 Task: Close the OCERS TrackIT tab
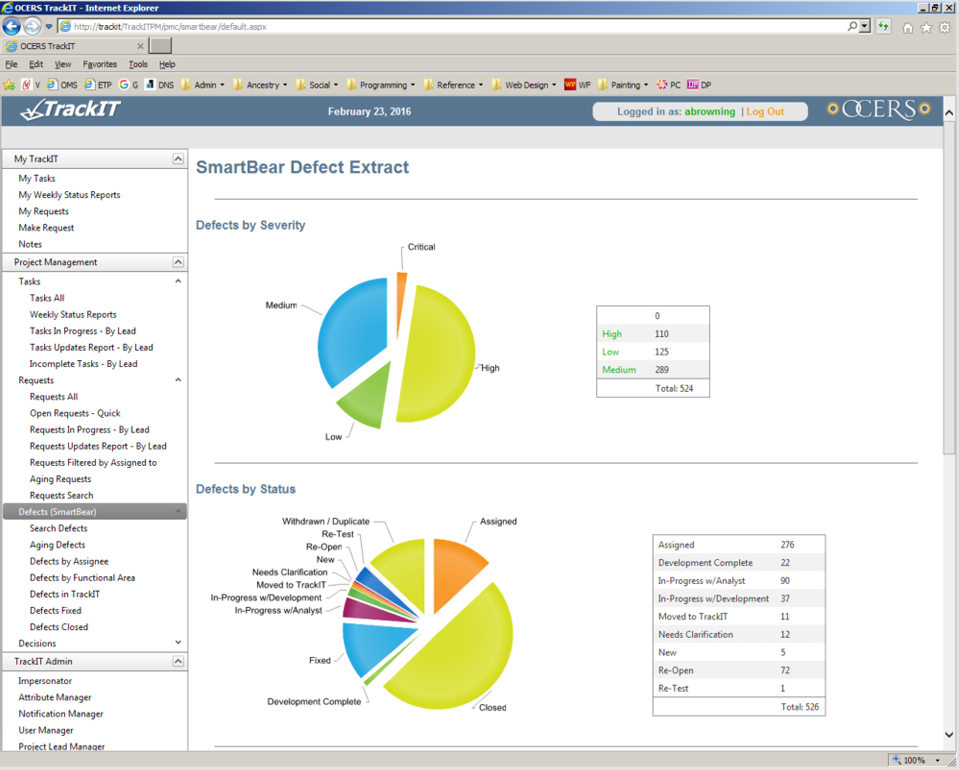pos(140,46)
